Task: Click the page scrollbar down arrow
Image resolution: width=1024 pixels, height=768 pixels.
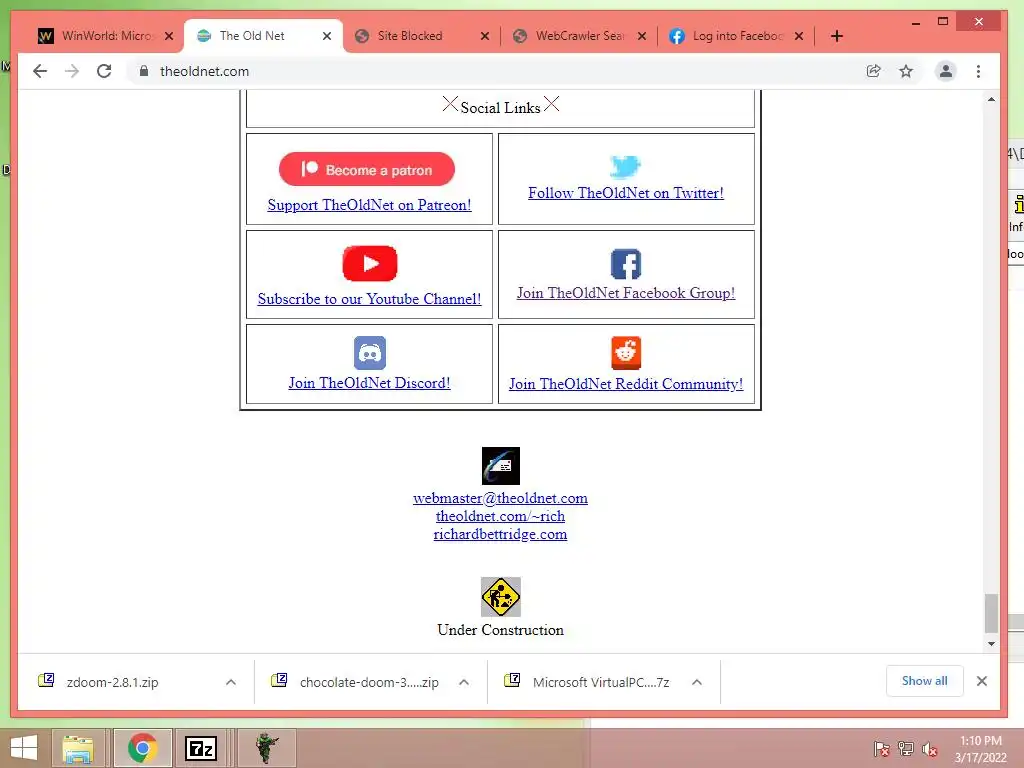Action: tap(991, 644)
